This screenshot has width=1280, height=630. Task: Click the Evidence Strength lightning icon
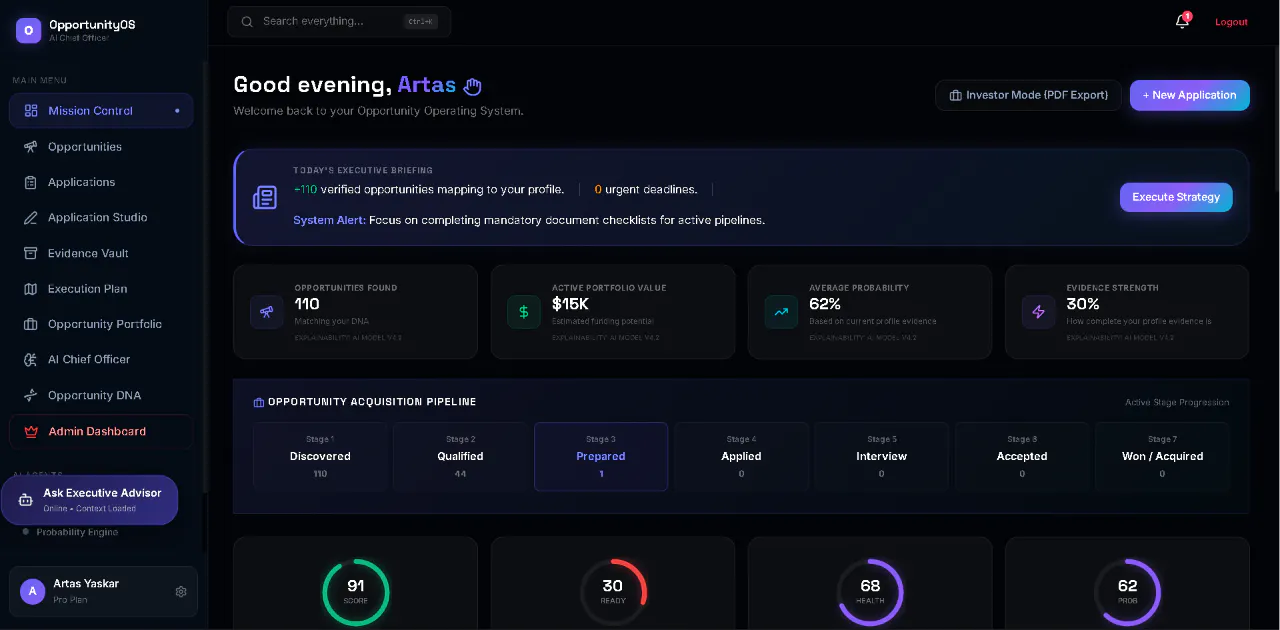point(1038,312)
